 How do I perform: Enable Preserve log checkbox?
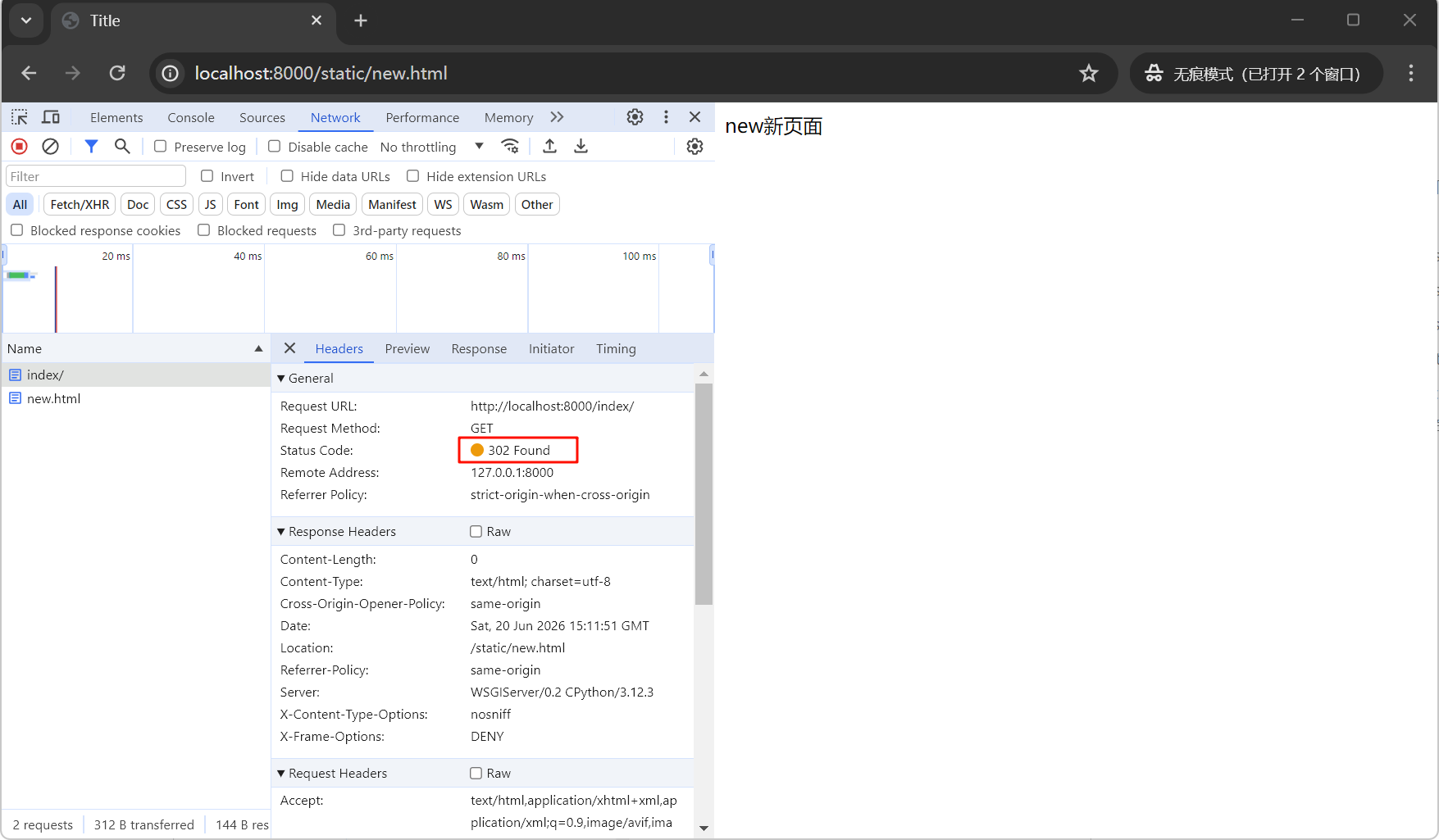click(x=161, y=146)
